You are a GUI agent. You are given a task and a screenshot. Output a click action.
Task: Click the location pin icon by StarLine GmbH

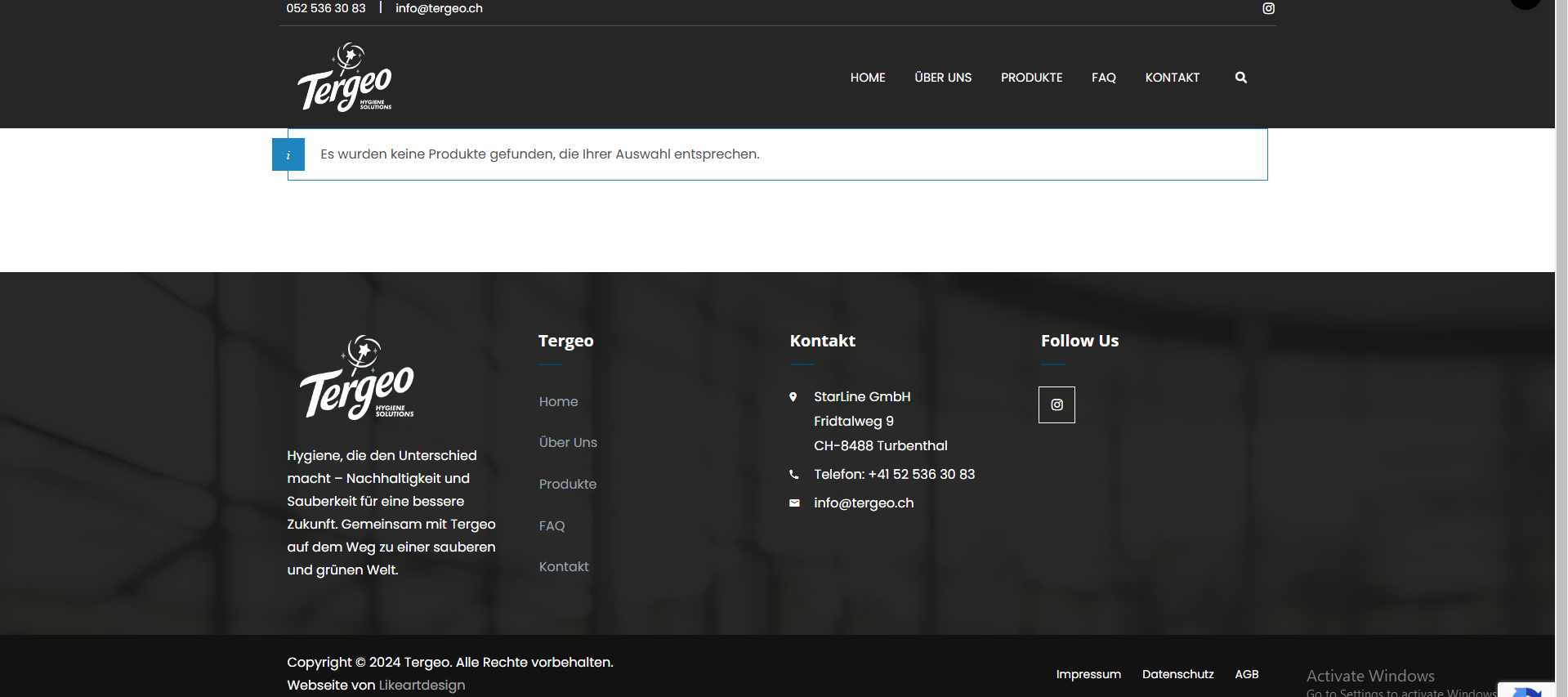pos(793,397)
